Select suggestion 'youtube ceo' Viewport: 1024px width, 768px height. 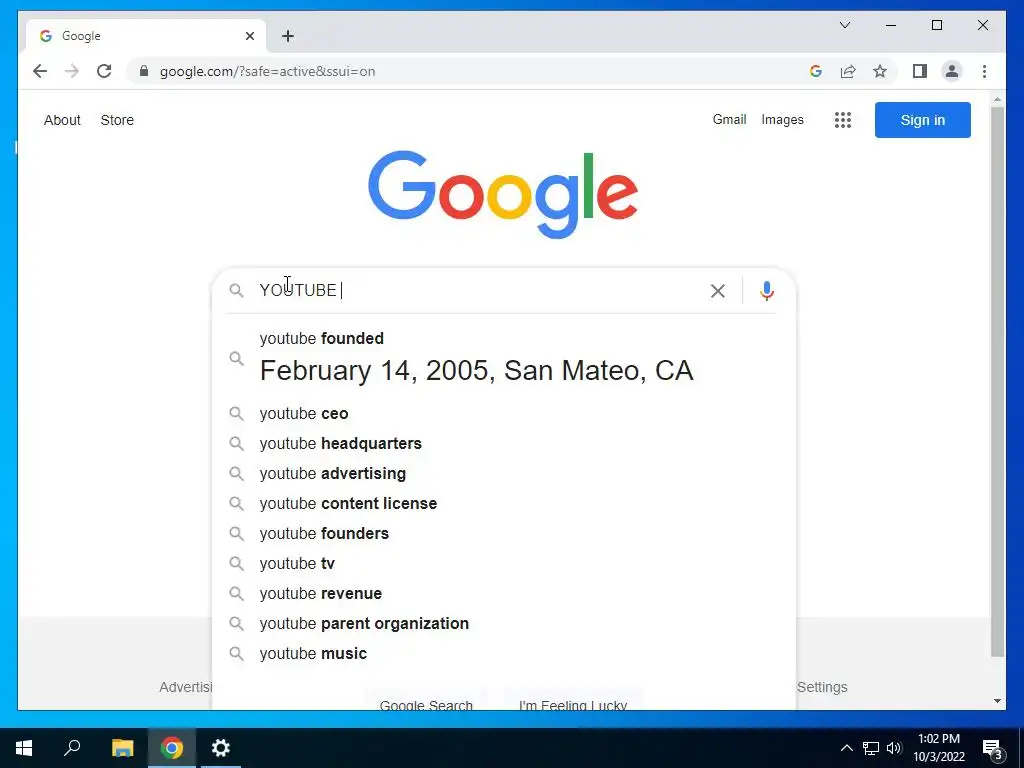502,413
